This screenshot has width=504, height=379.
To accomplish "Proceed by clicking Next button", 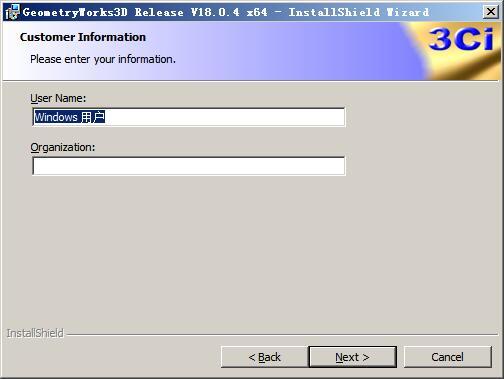I will point(353,357).
